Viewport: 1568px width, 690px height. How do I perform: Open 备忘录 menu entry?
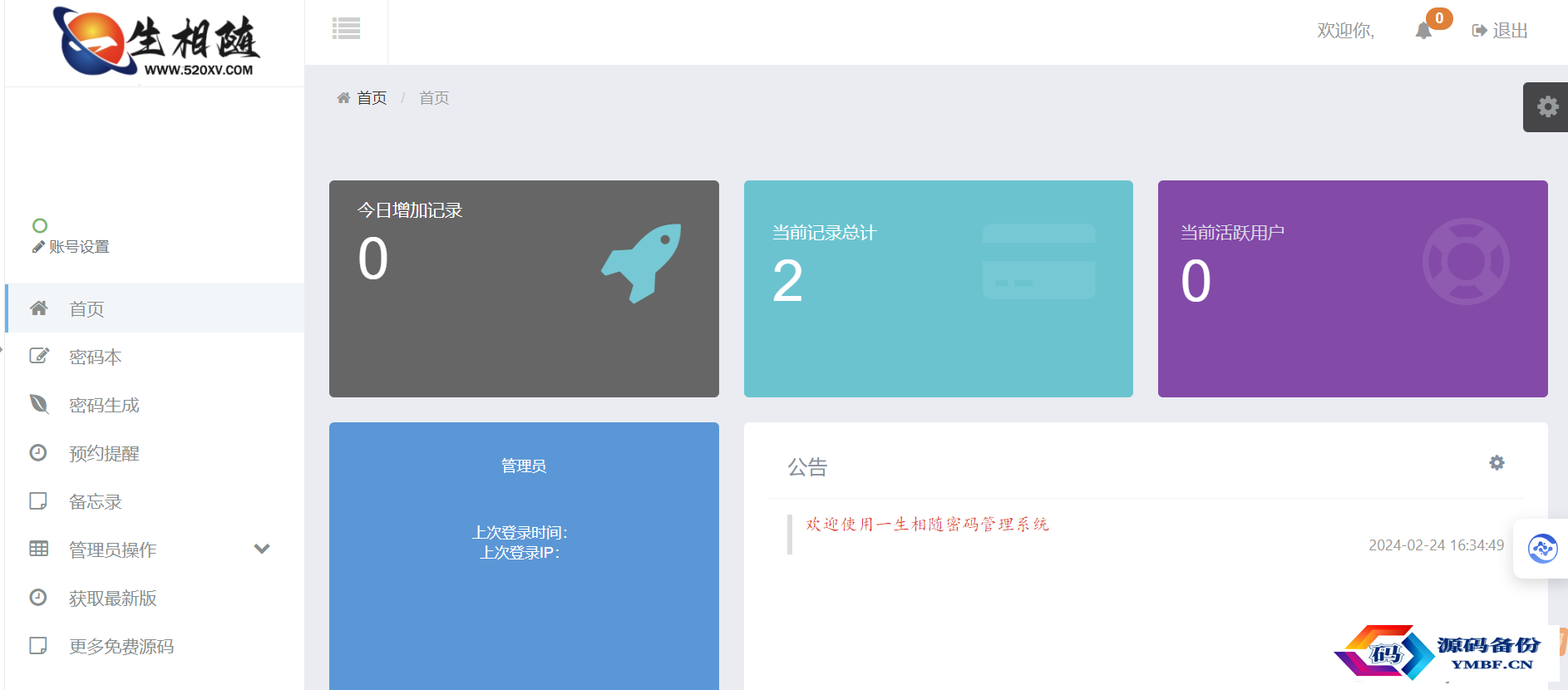click(155, 501)
